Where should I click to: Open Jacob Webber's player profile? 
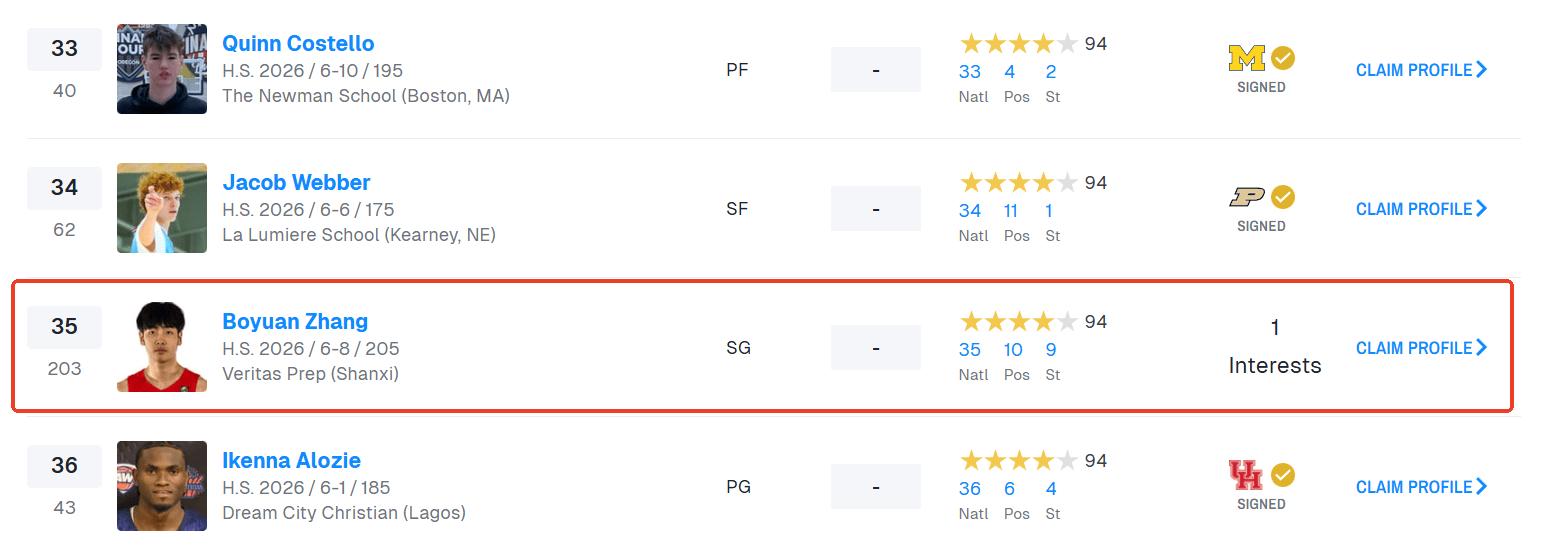click(x=296, y=183)
